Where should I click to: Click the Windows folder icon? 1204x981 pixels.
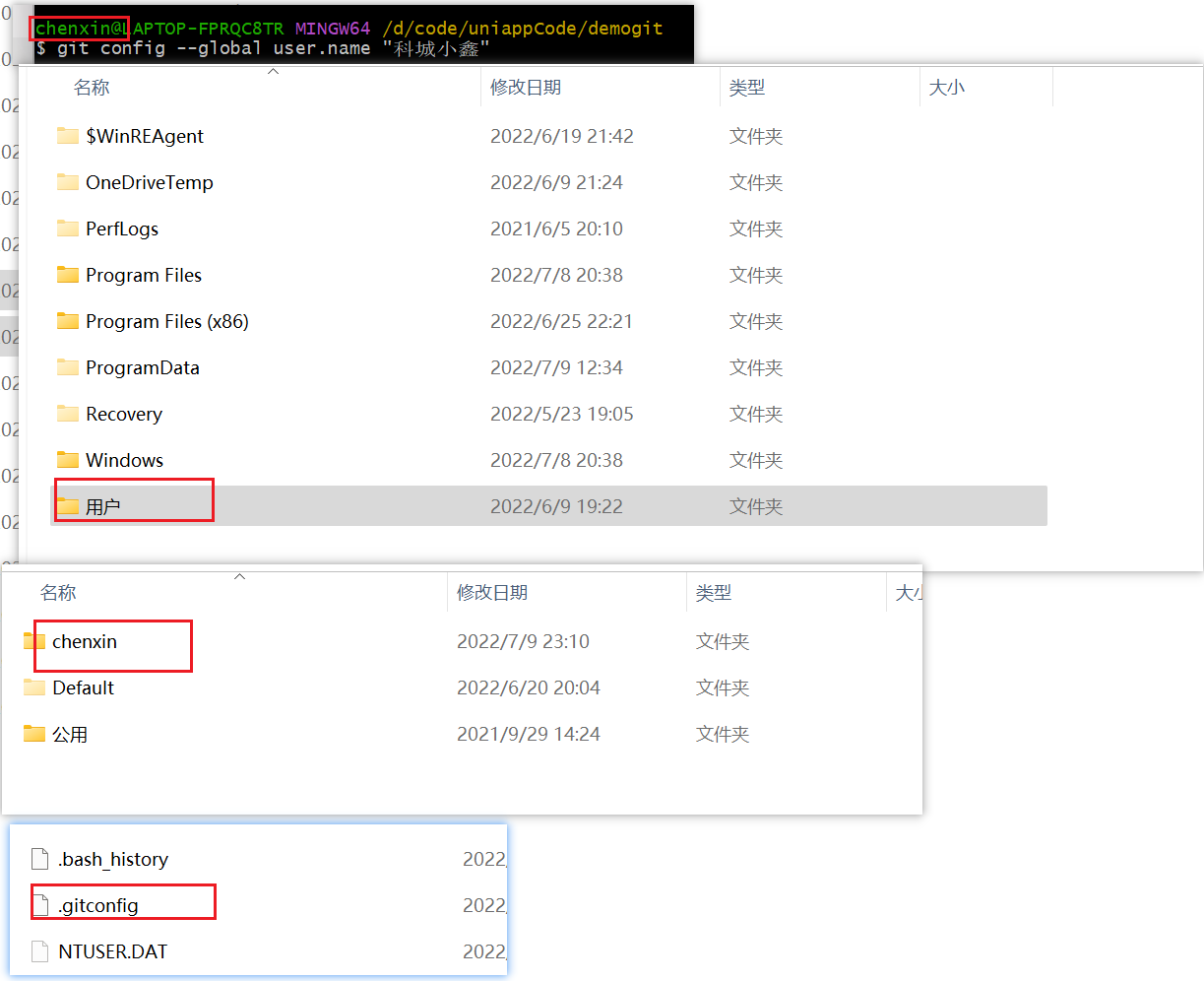[68, 460]
